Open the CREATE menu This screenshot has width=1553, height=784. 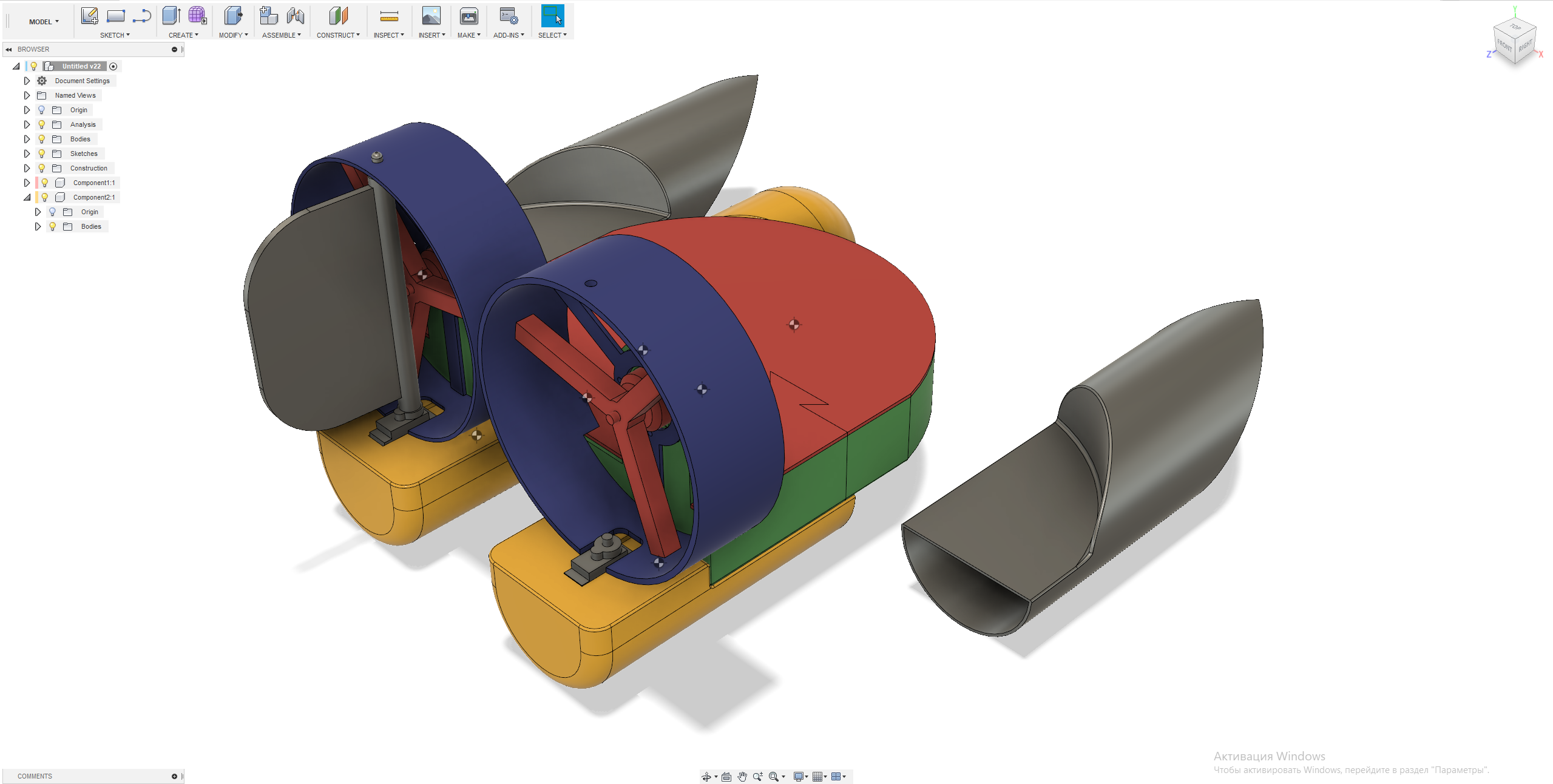pyautogui.click(x=183, y=35)
